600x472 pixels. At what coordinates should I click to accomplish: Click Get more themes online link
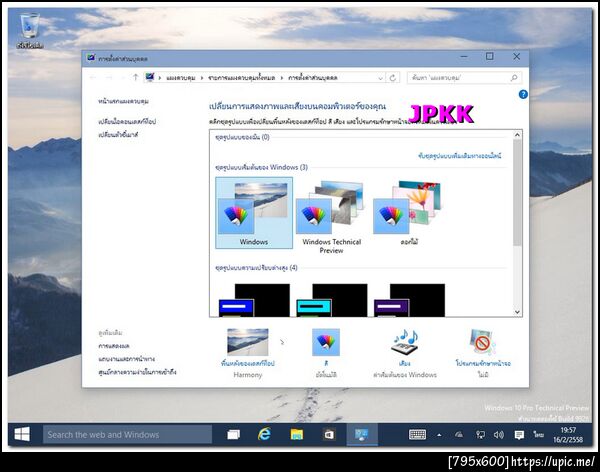pos(460,156)
